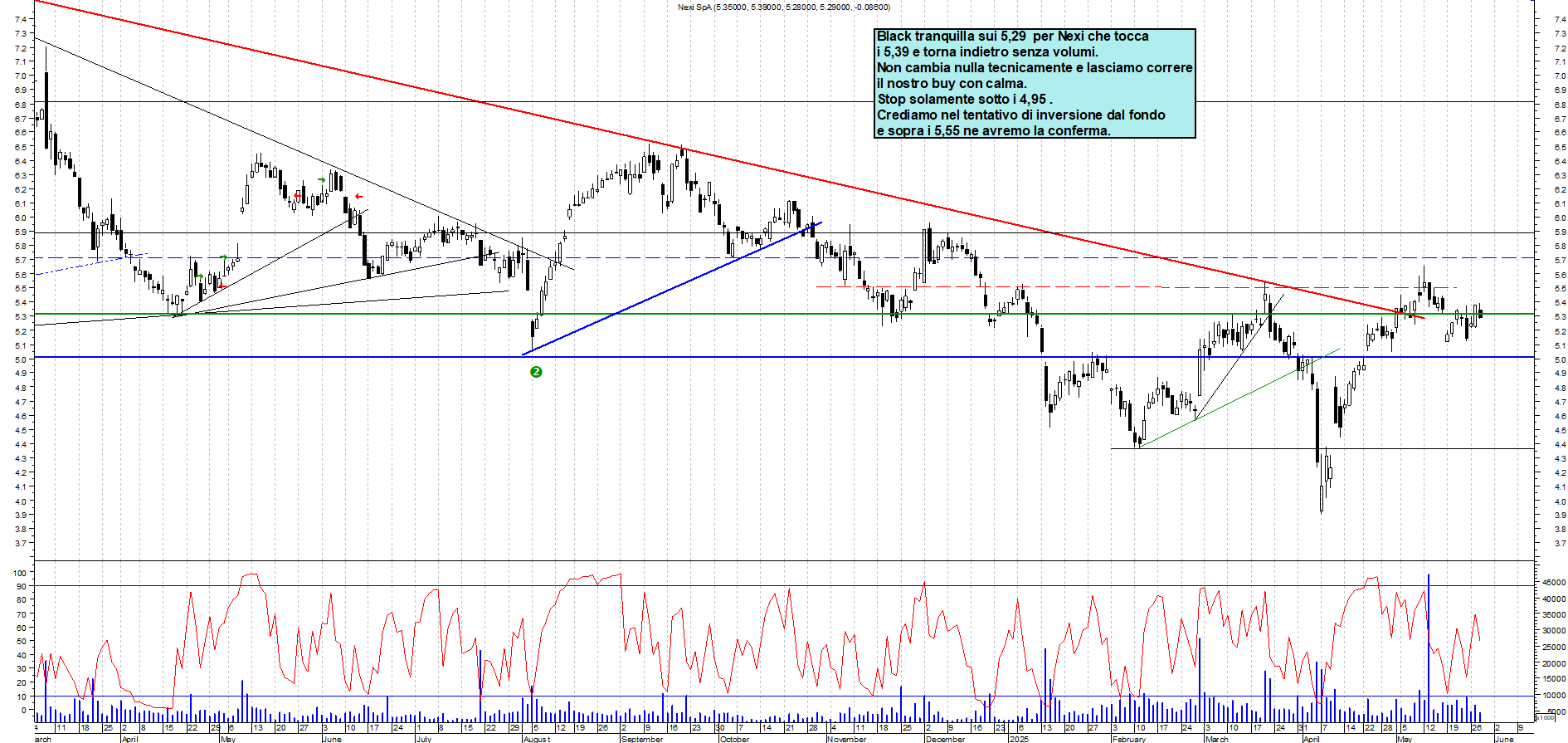Screen dimensions: 1568x743
Task: Click the 10000 volume axis label
Action: click(1553, 697)
